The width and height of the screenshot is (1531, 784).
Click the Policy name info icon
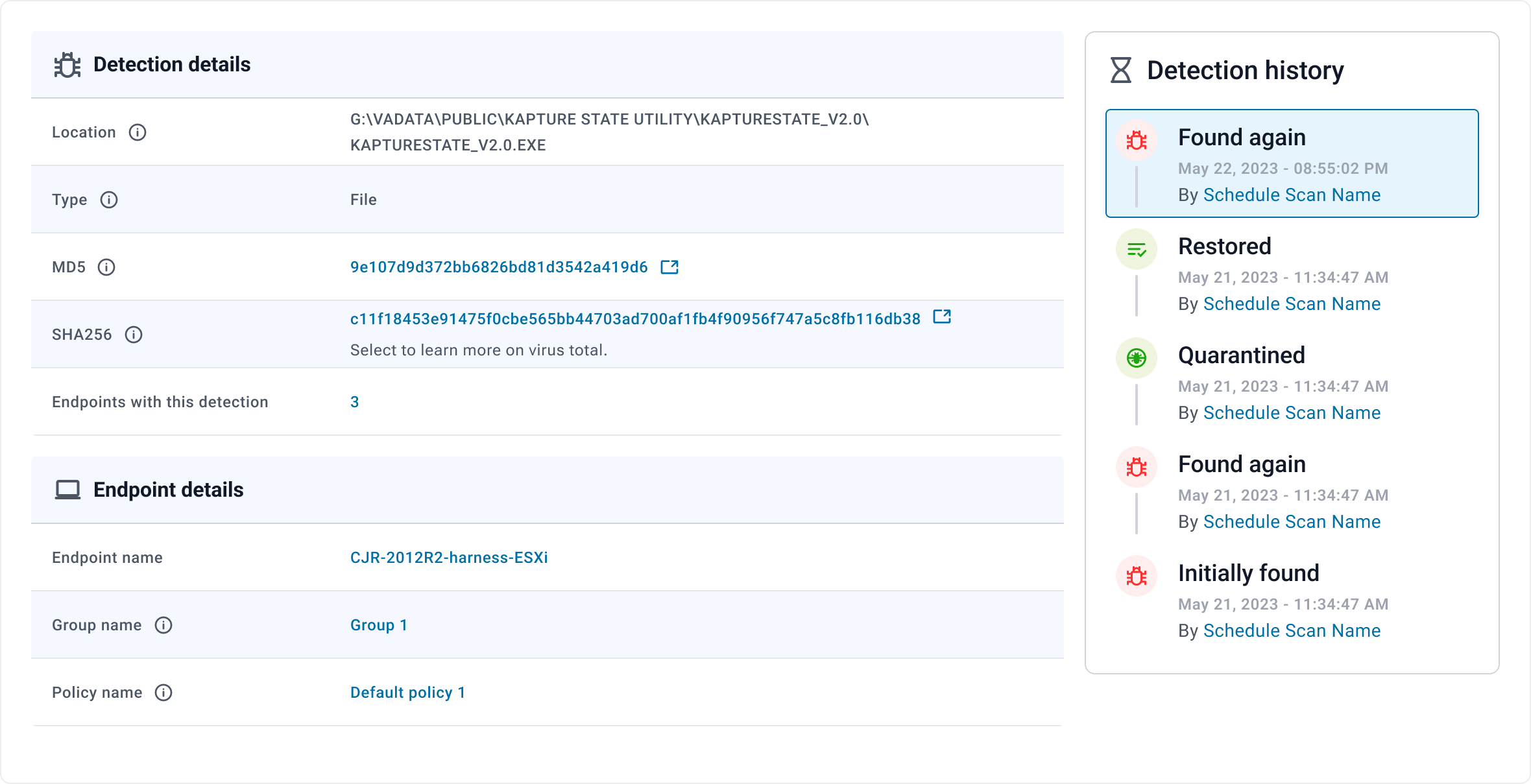[163, 693]
